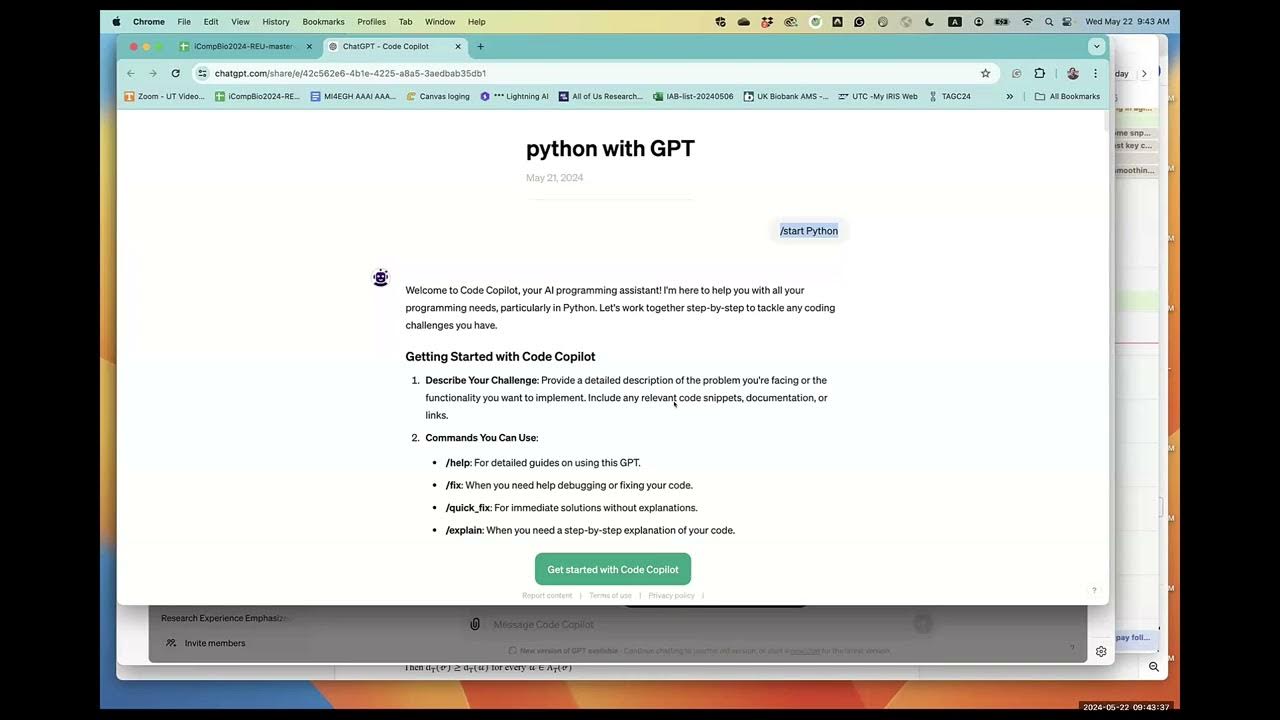
Task: Click the /quick_fix command text
Action: [468, 508]
